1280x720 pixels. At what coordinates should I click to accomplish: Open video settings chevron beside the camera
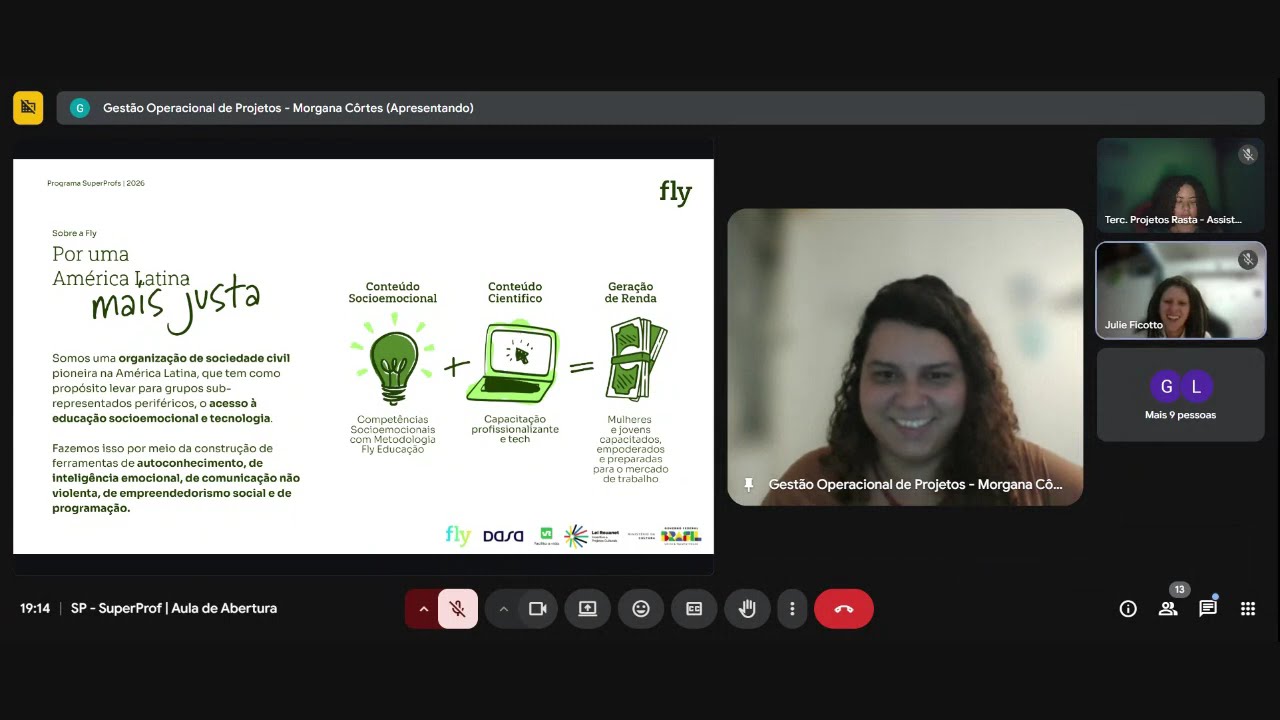pos(503,609)
